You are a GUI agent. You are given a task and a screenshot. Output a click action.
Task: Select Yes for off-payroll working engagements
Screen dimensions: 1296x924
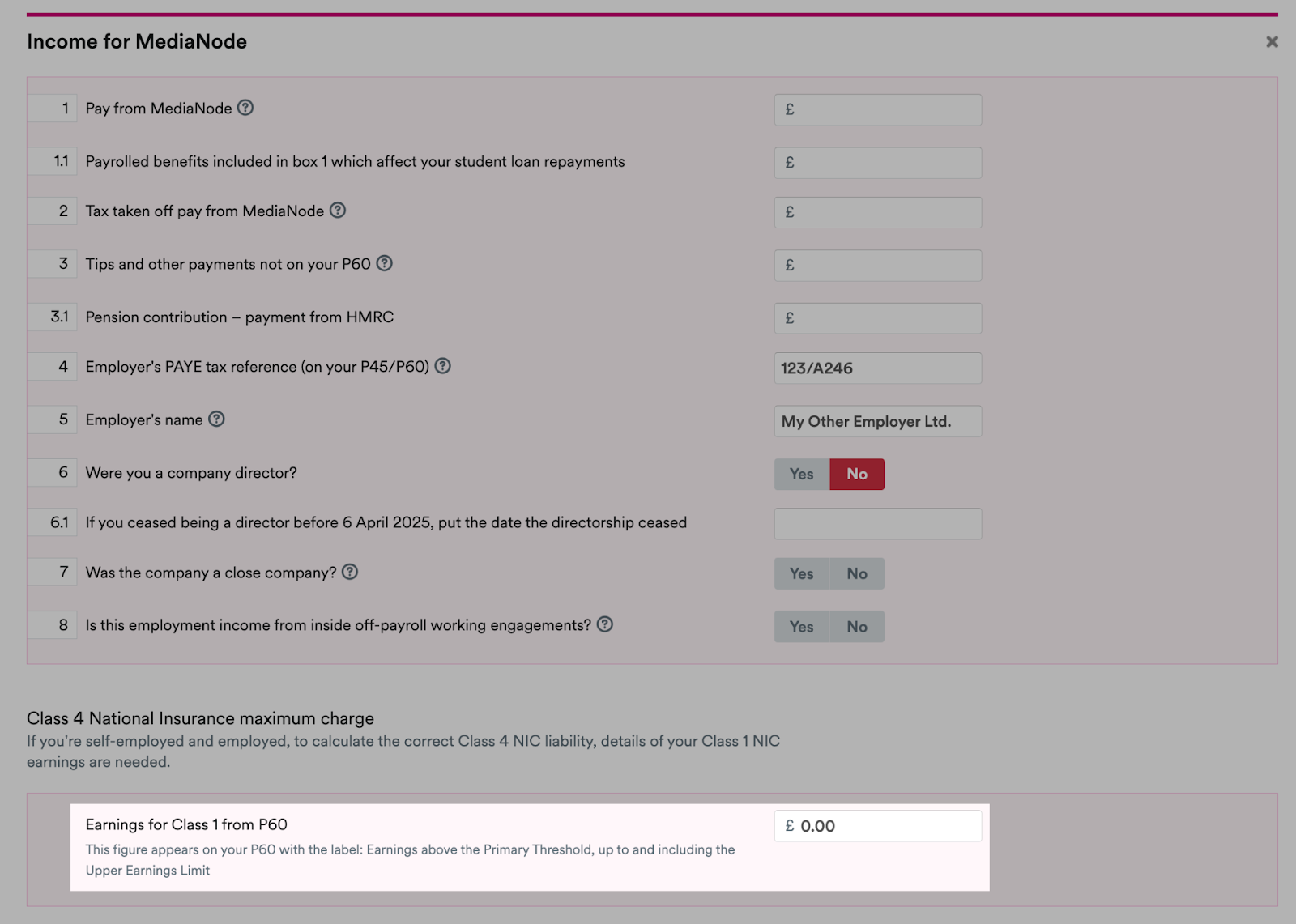click(x=802, y=627)
